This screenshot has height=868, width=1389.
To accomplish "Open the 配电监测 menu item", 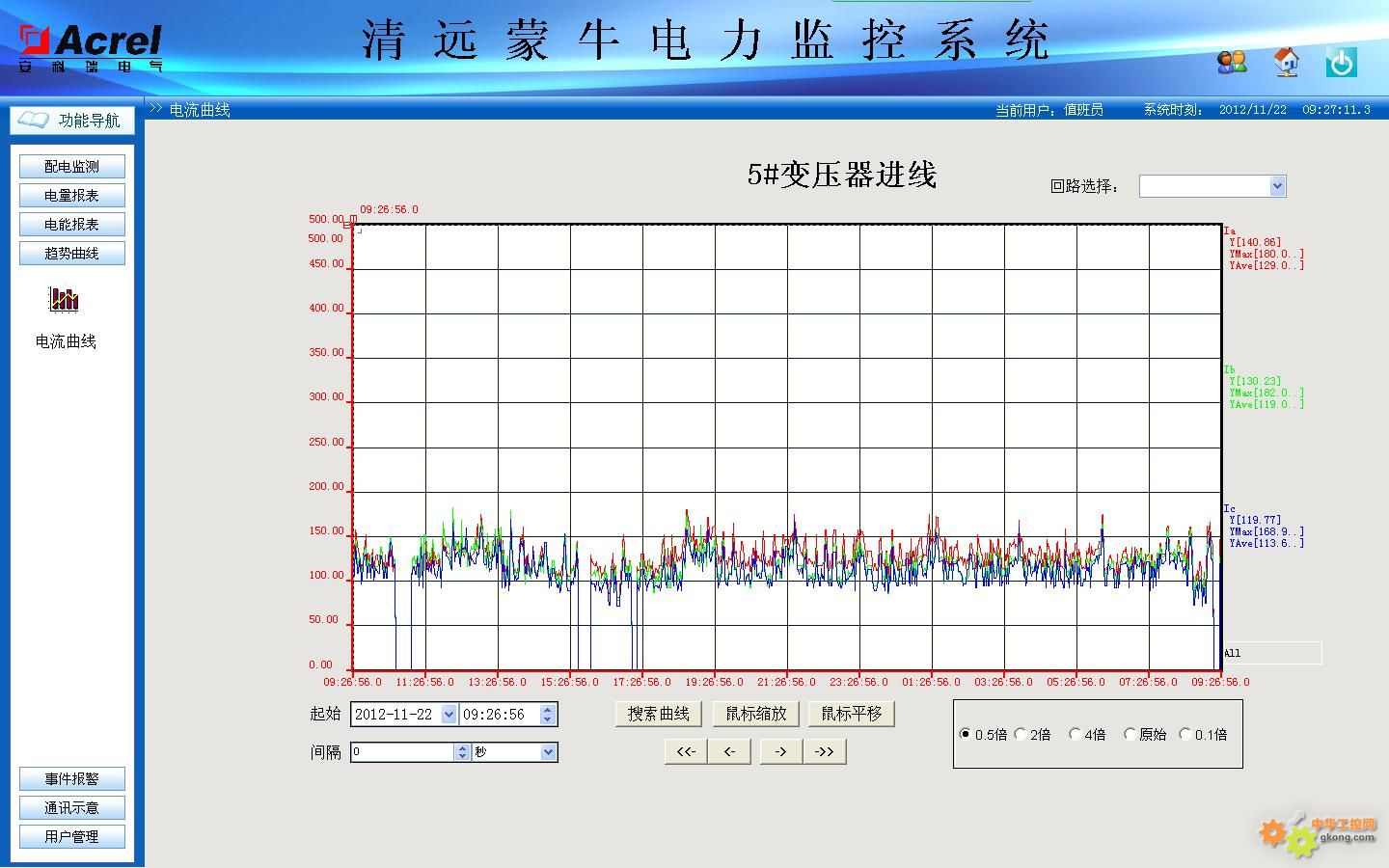I will pyautogui.click(x=71, y=167).
